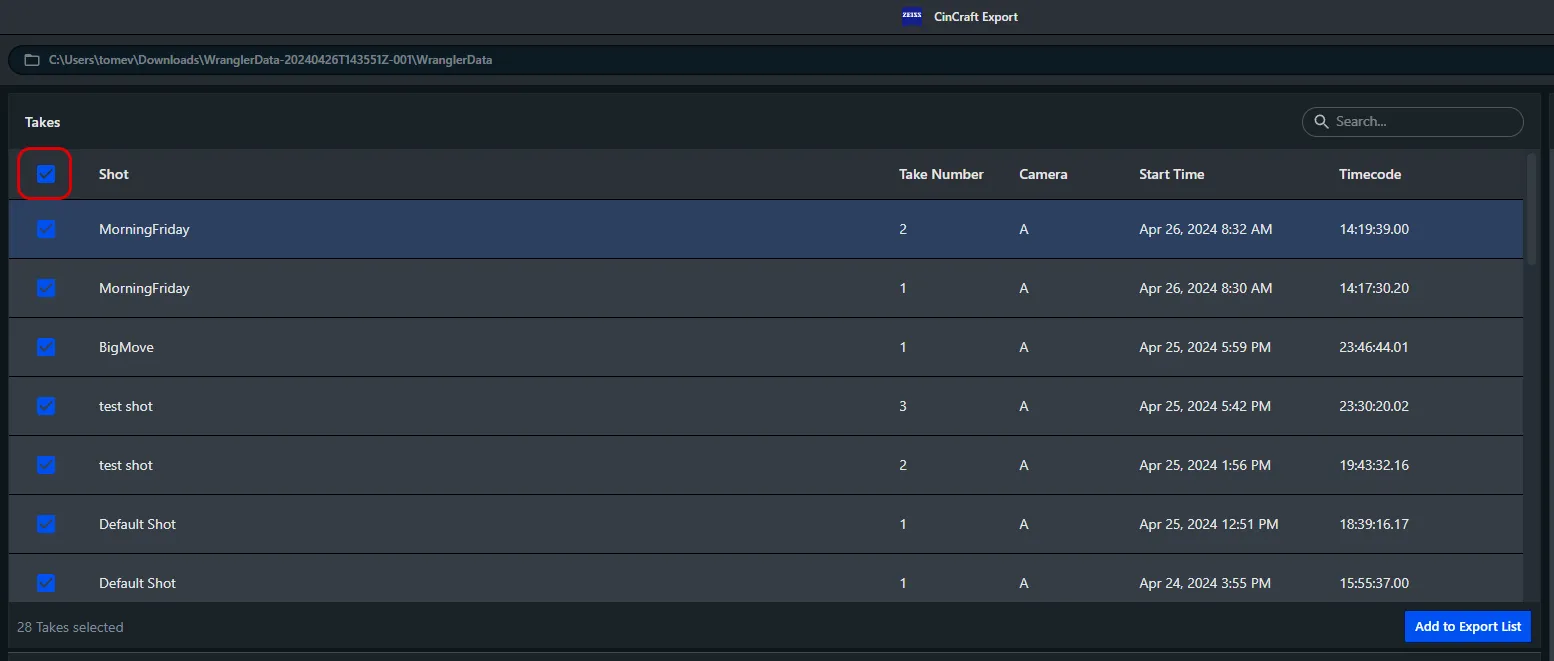Click the "Takes" panel heading
The image size is (1554, 661).
tap(43, 122)
